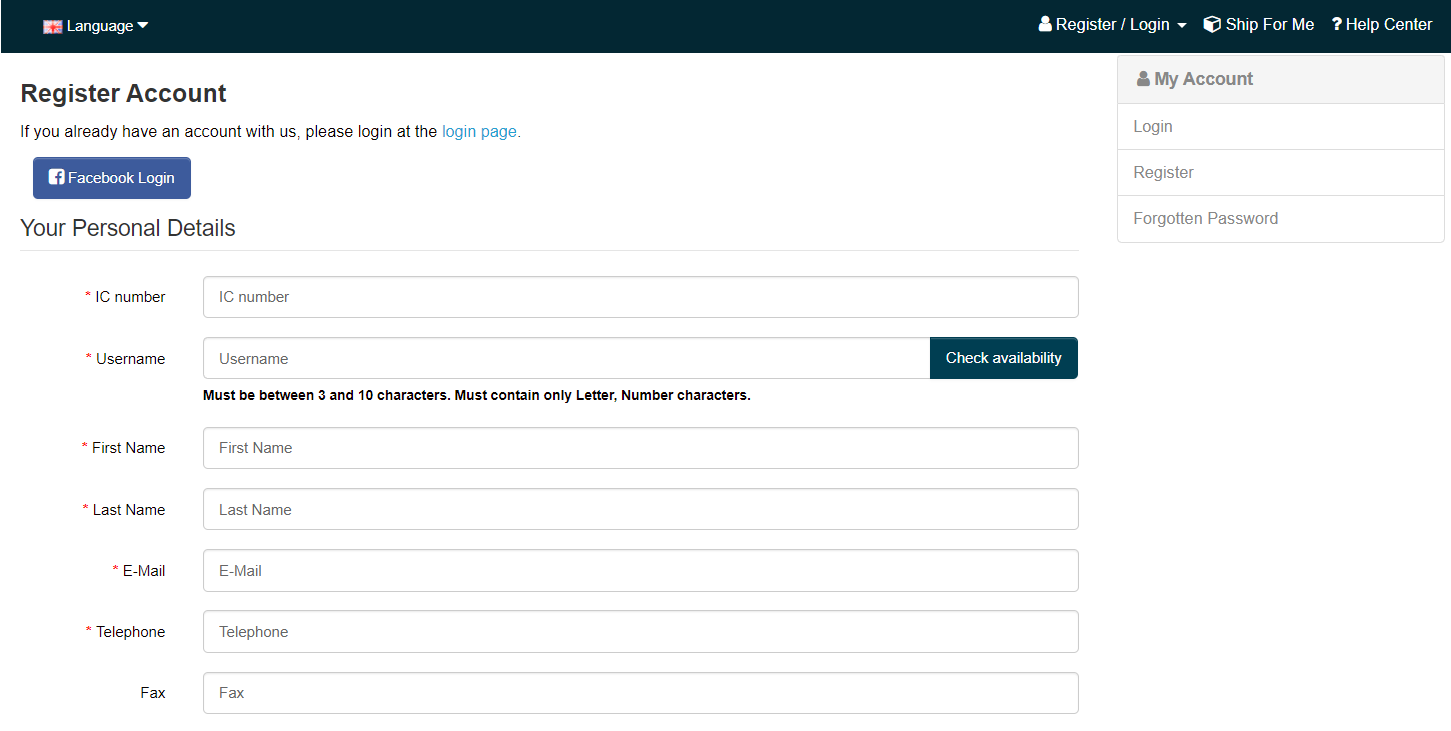Open the Help Center link
Image resolution: width=1451 pixels, height=731 pixels.
tap(1382, 25)
